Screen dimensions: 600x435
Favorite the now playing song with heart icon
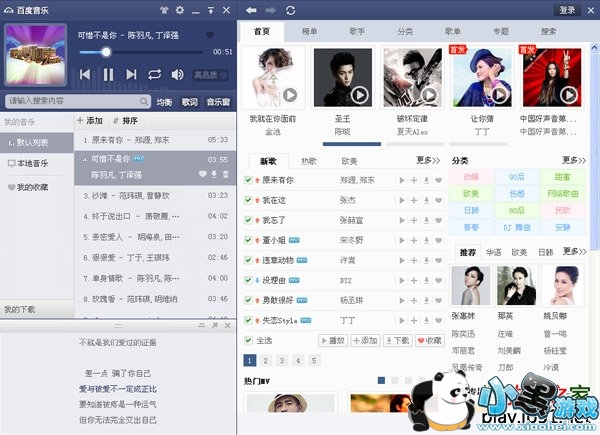tap(210, 35)
